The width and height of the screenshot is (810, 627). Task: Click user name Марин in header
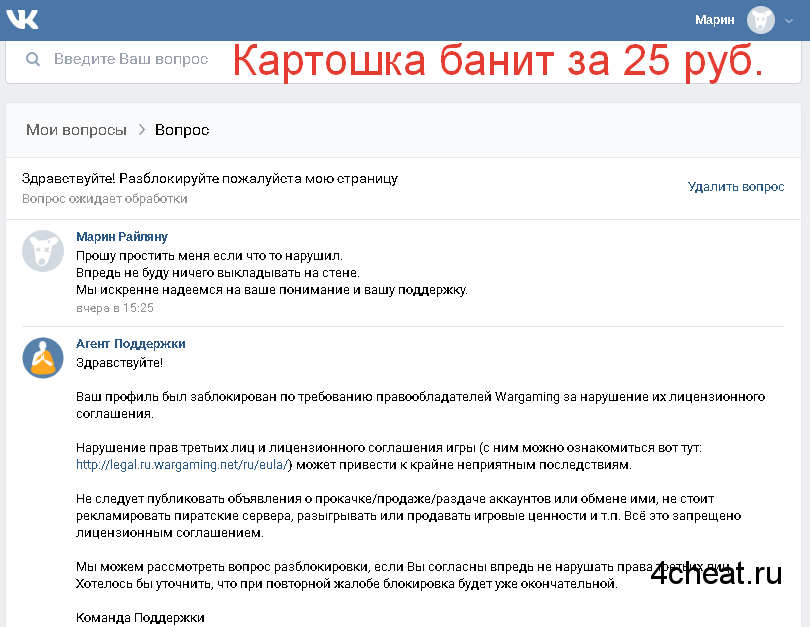(x=714, y=20)
